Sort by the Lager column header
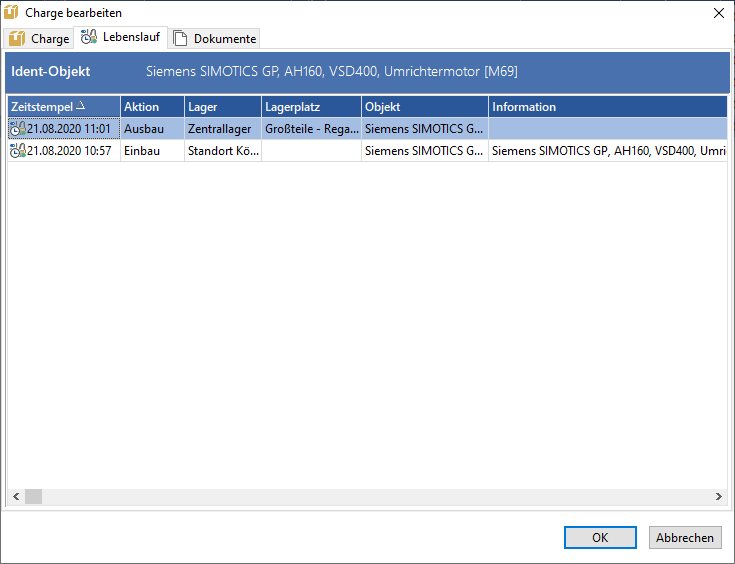This screenshot has height=564, width=735. [223, 107]
